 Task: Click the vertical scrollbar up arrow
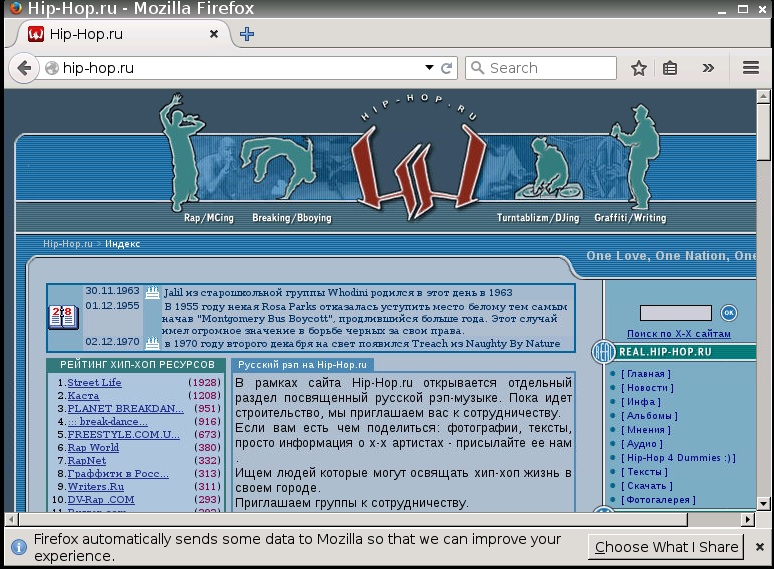click(763, 96)
